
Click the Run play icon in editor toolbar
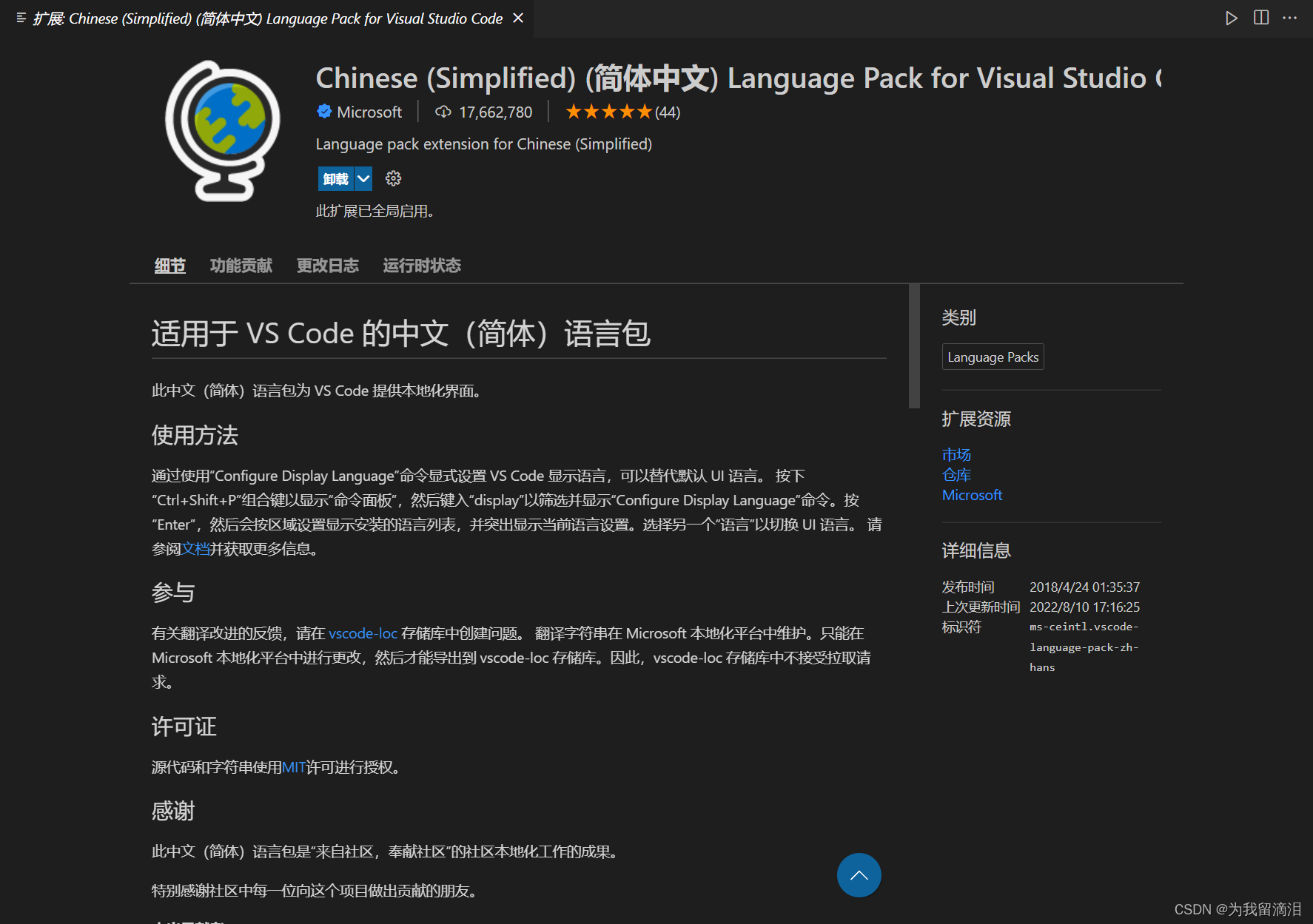click(x=1232, y=18)
